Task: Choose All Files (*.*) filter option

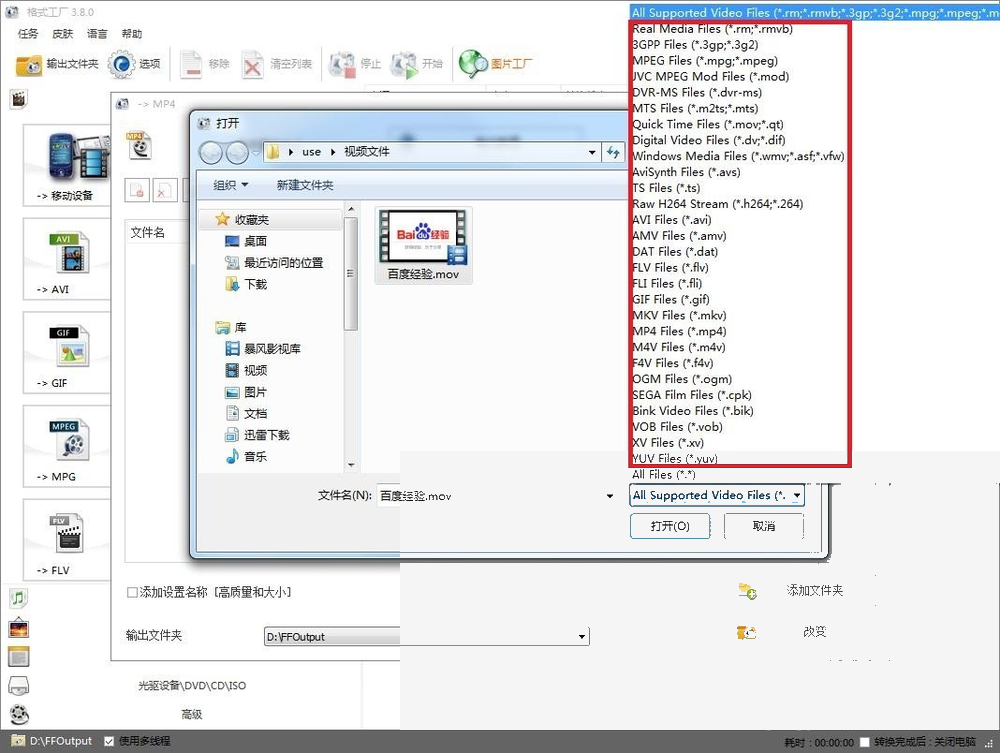Action: [663, 474]
